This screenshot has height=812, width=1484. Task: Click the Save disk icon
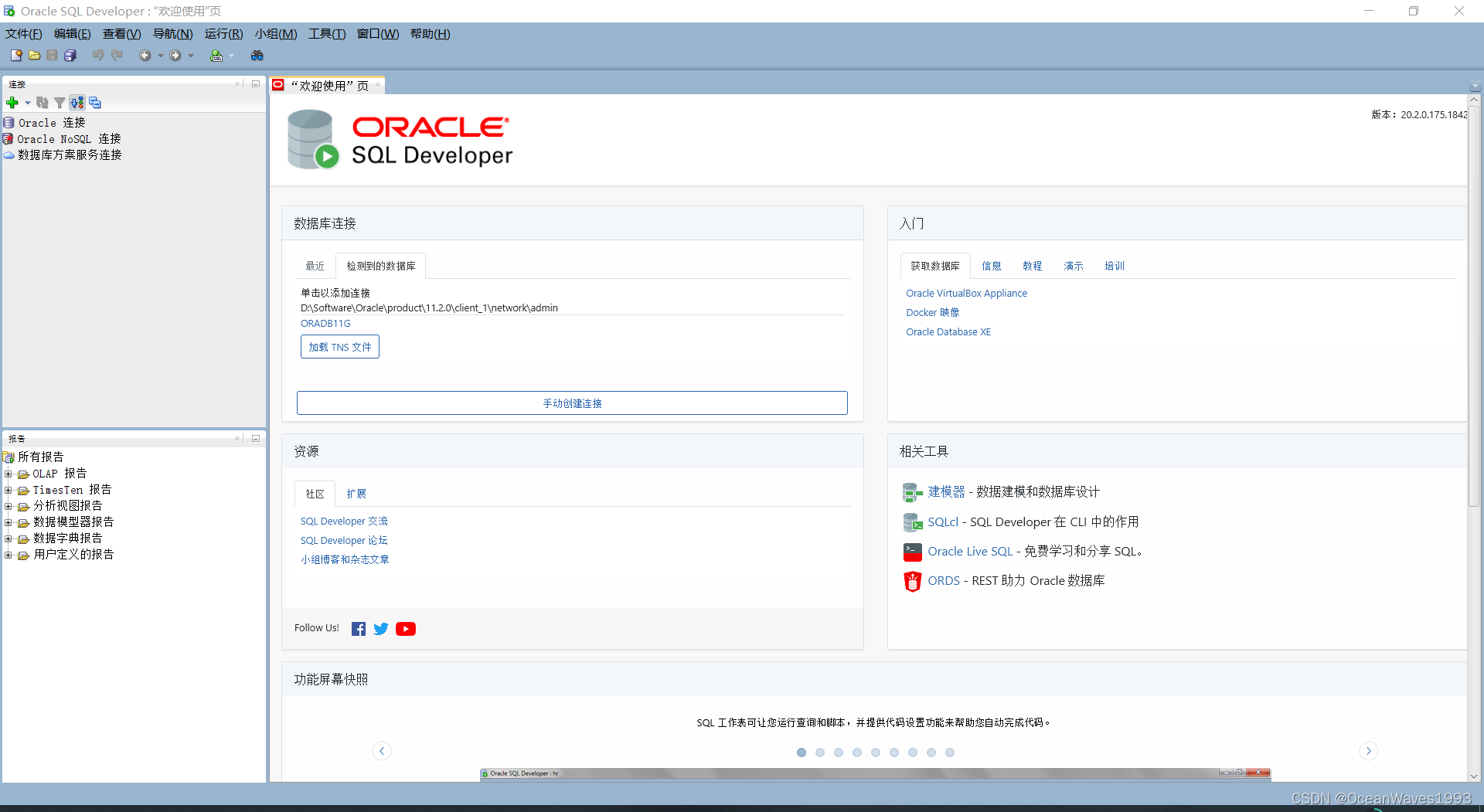point(52,56)
